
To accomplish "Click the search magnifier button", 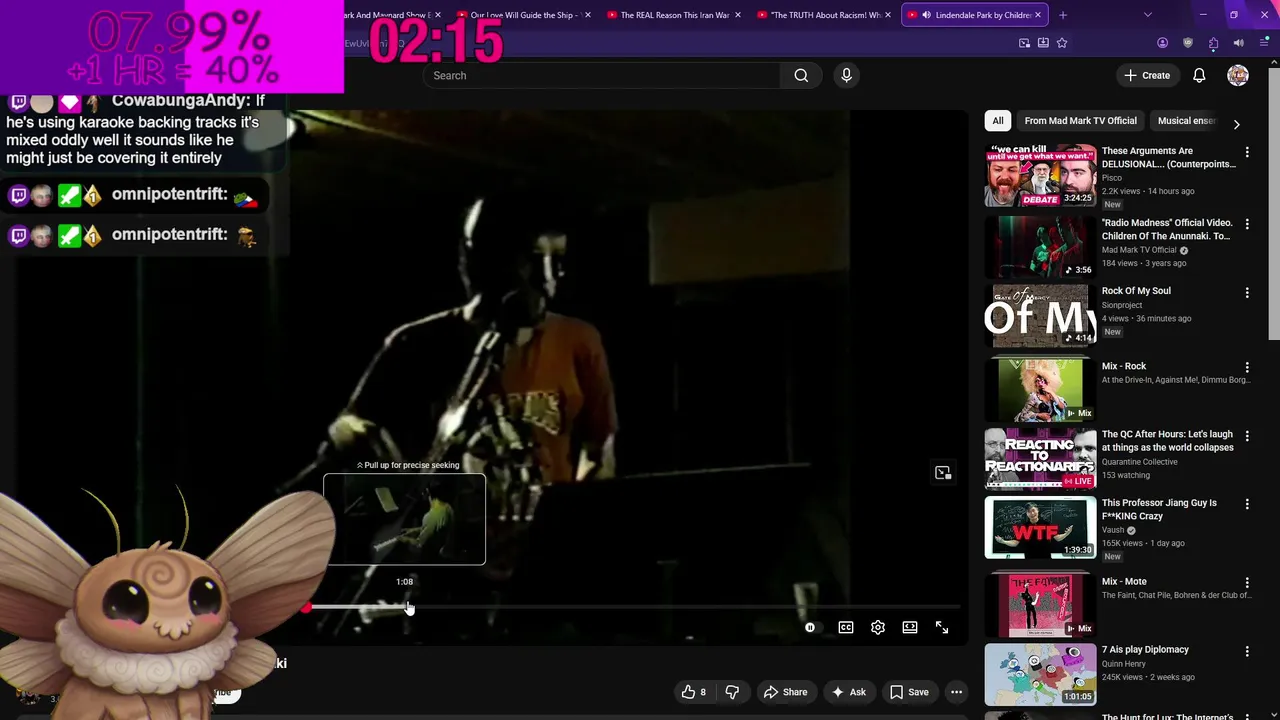I will coord(801,75).
